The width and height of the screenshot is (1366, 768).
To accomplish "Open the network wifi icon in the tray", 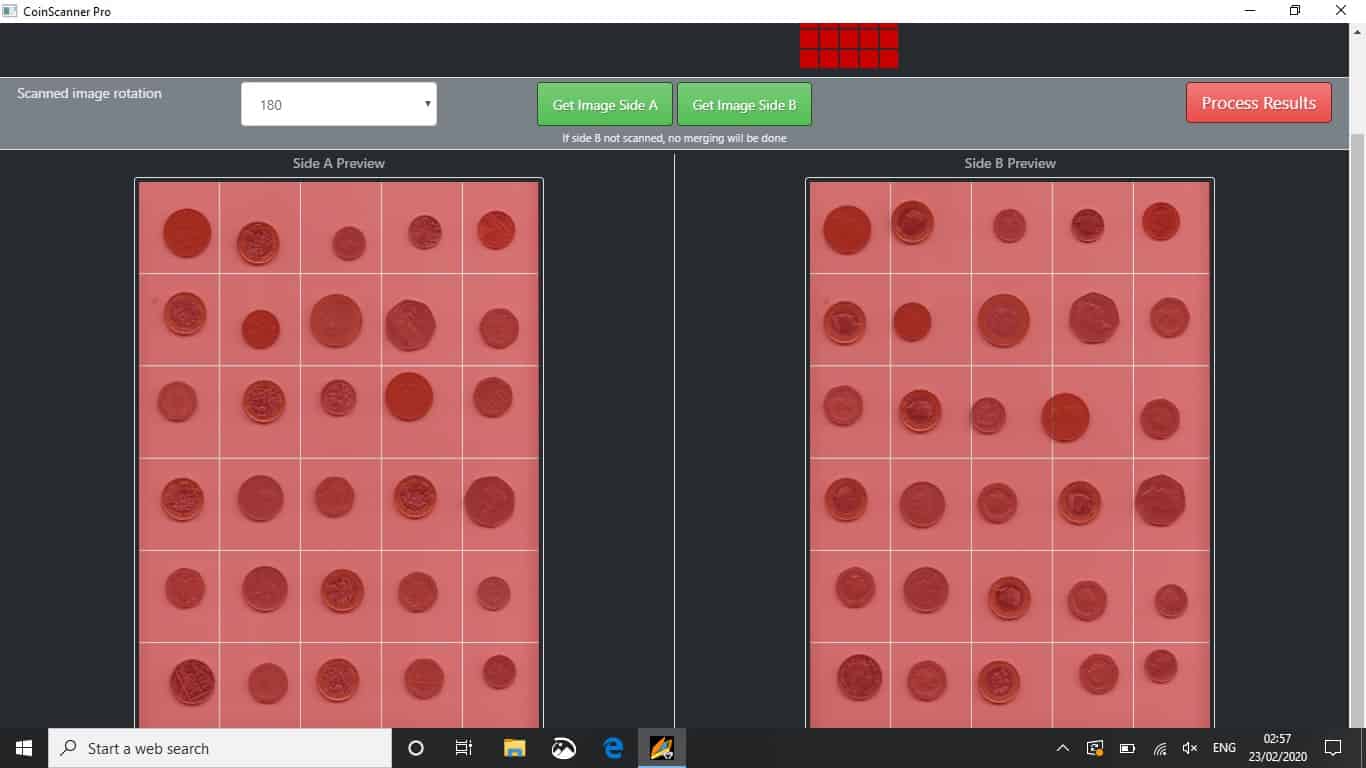I will click(x=1160, y=748).
